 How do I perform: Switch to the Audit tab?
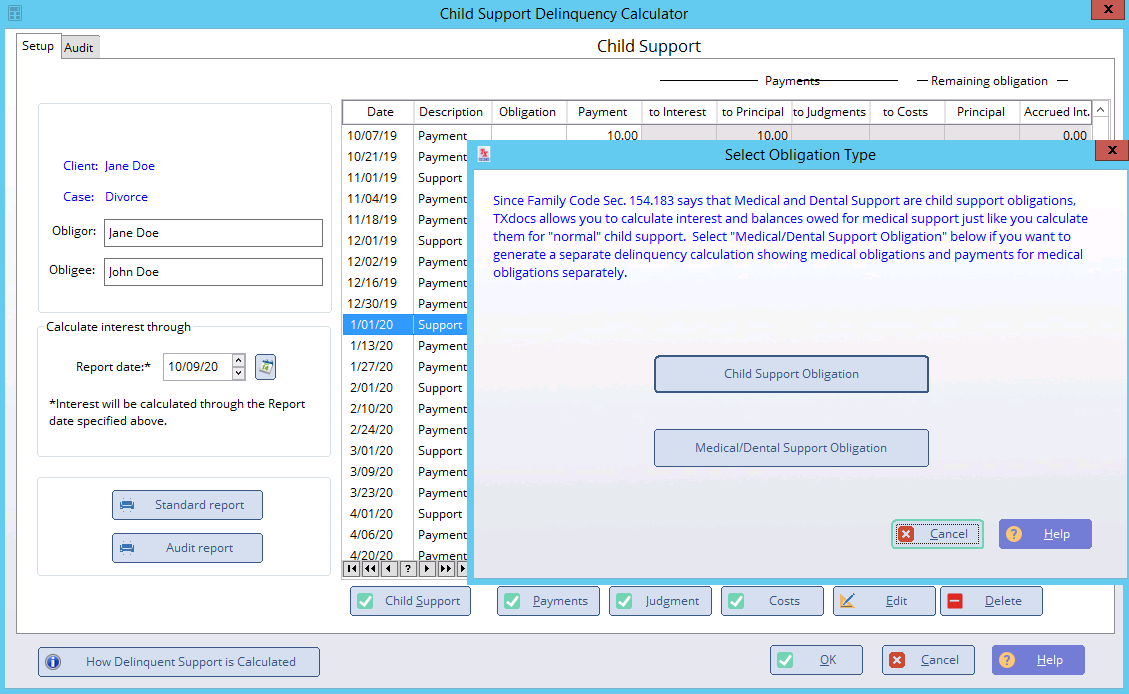(79, 47)
